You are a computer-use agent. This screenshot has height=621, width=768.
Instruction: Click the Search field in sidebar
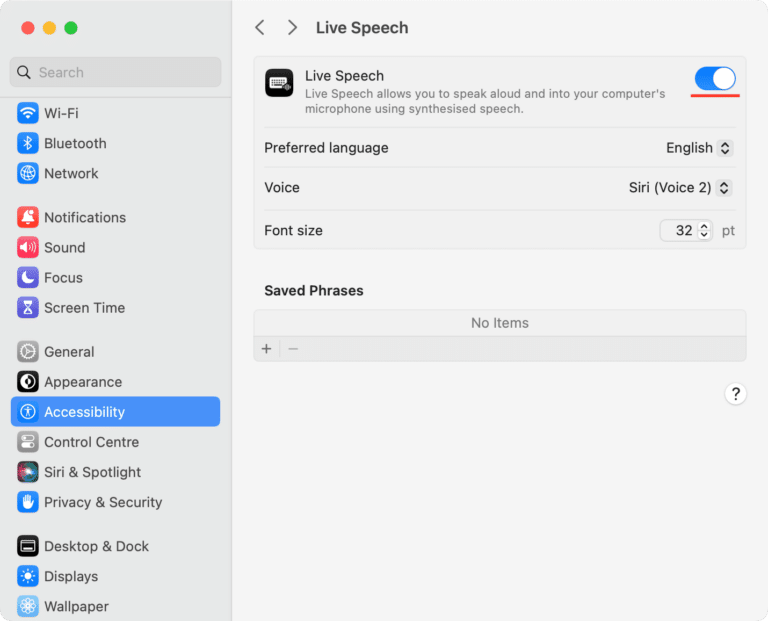[116, 72]
